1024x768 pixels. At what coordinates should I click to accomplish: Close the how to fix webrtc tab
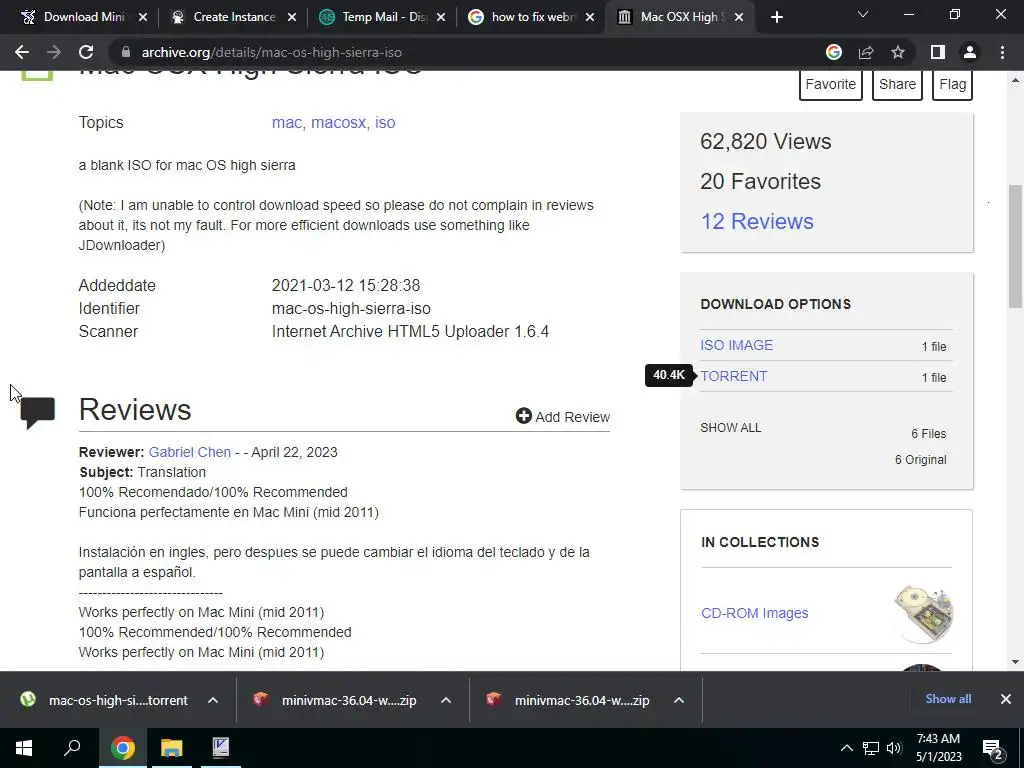coord(590,17)
